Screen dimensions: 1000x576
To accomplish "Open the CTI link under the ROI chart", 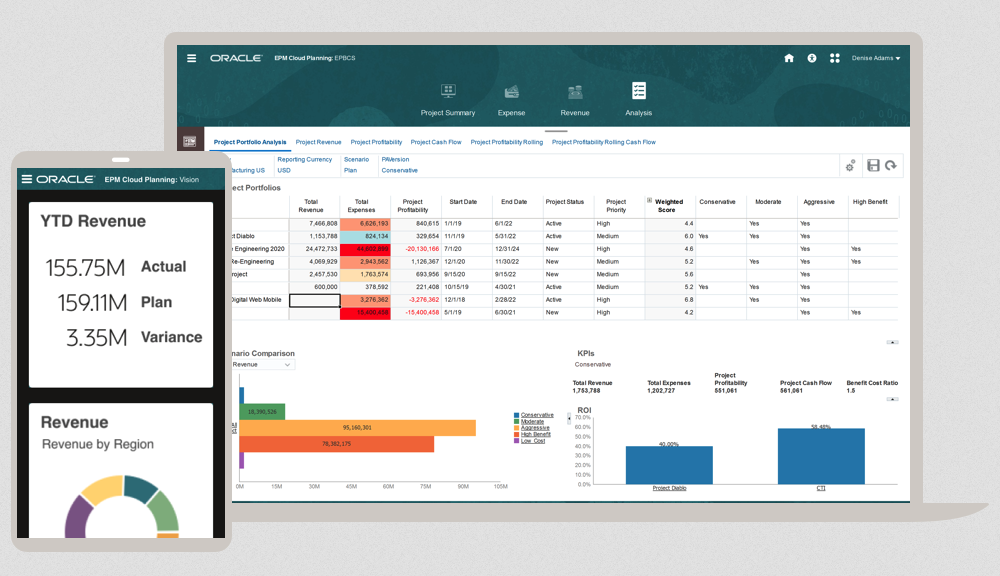I will point(822,490).
